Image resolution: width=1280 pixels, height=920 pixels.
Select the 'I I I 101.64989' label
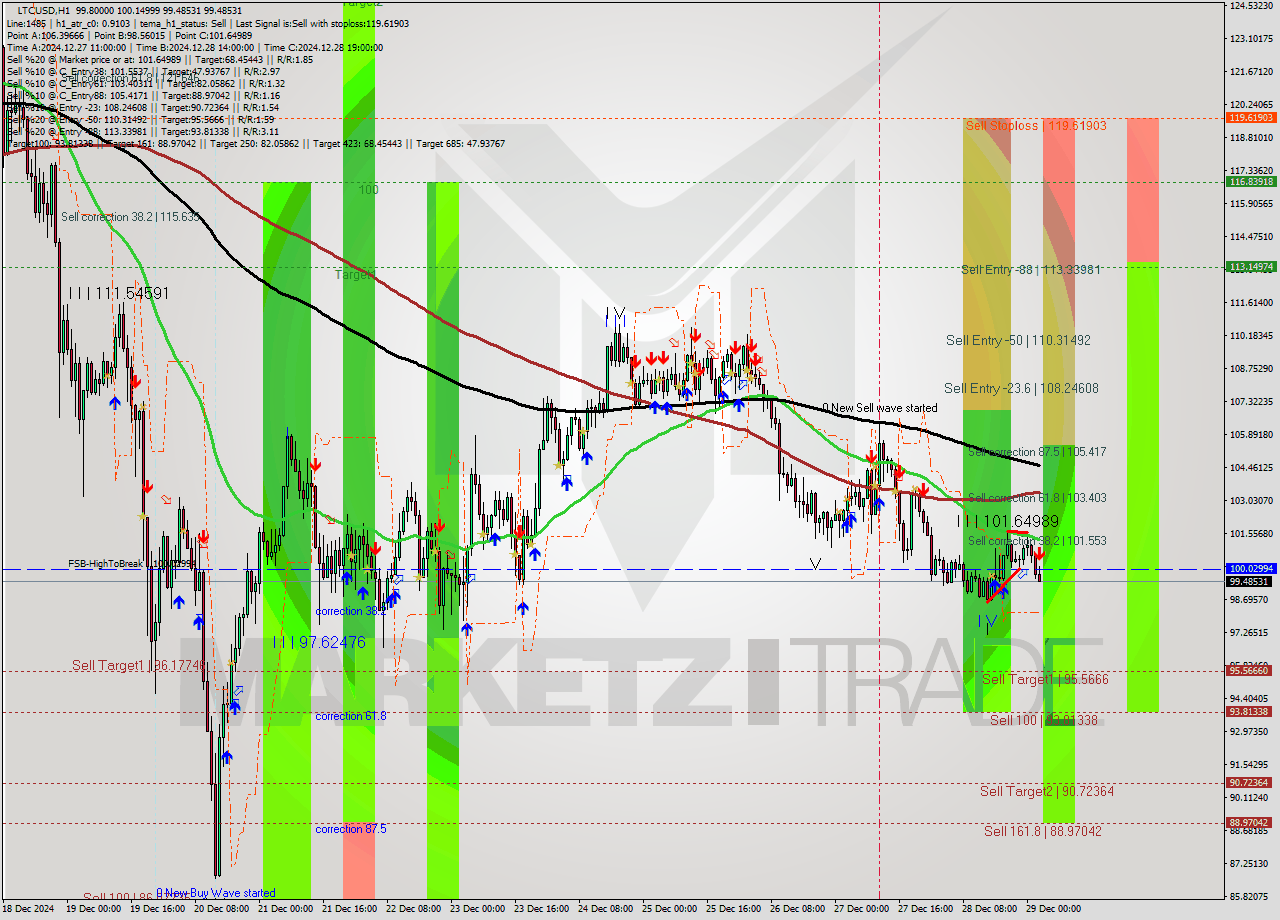click(1007, 521)
